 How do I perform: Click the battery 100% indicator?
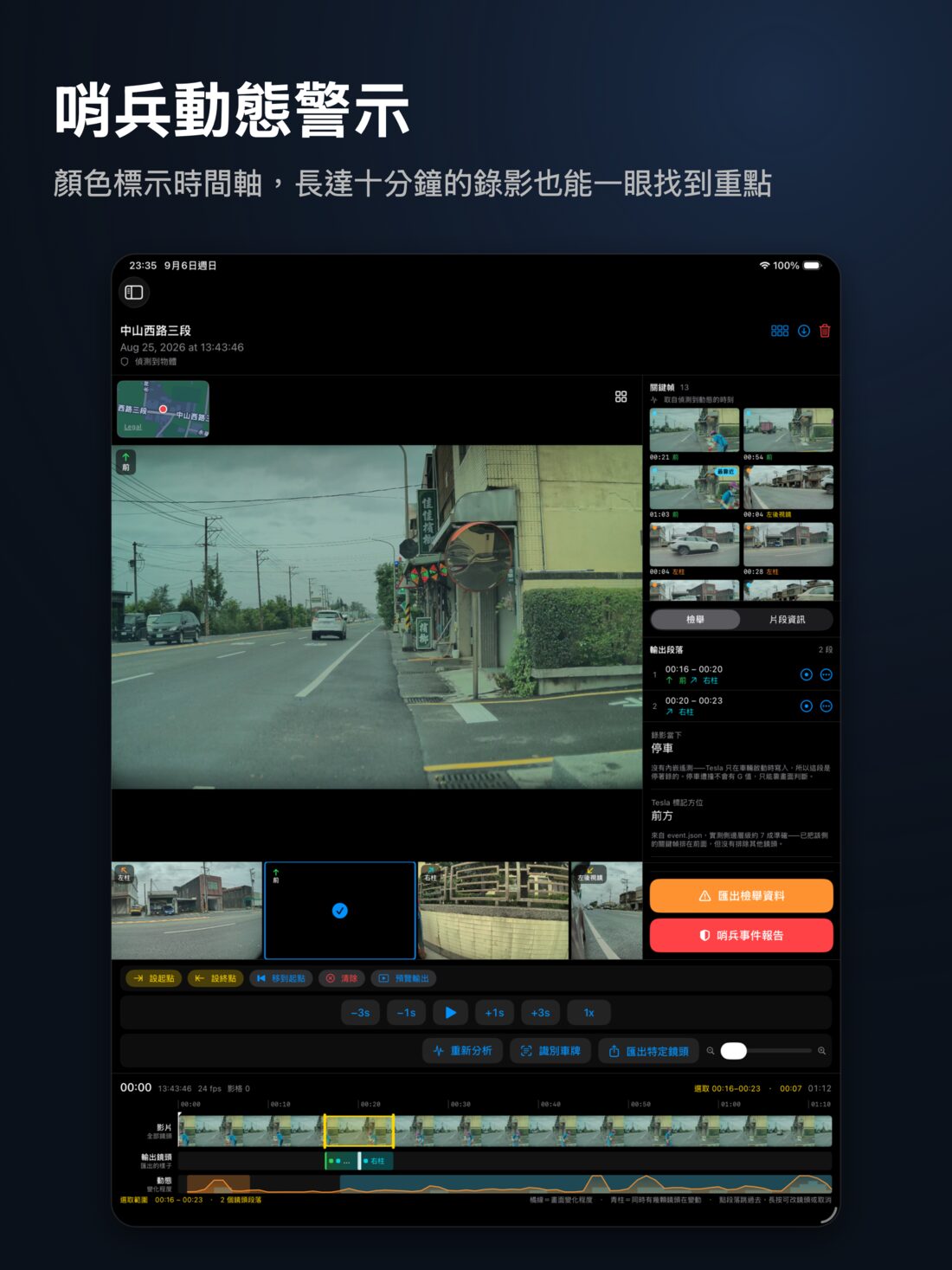click(797, 266)
